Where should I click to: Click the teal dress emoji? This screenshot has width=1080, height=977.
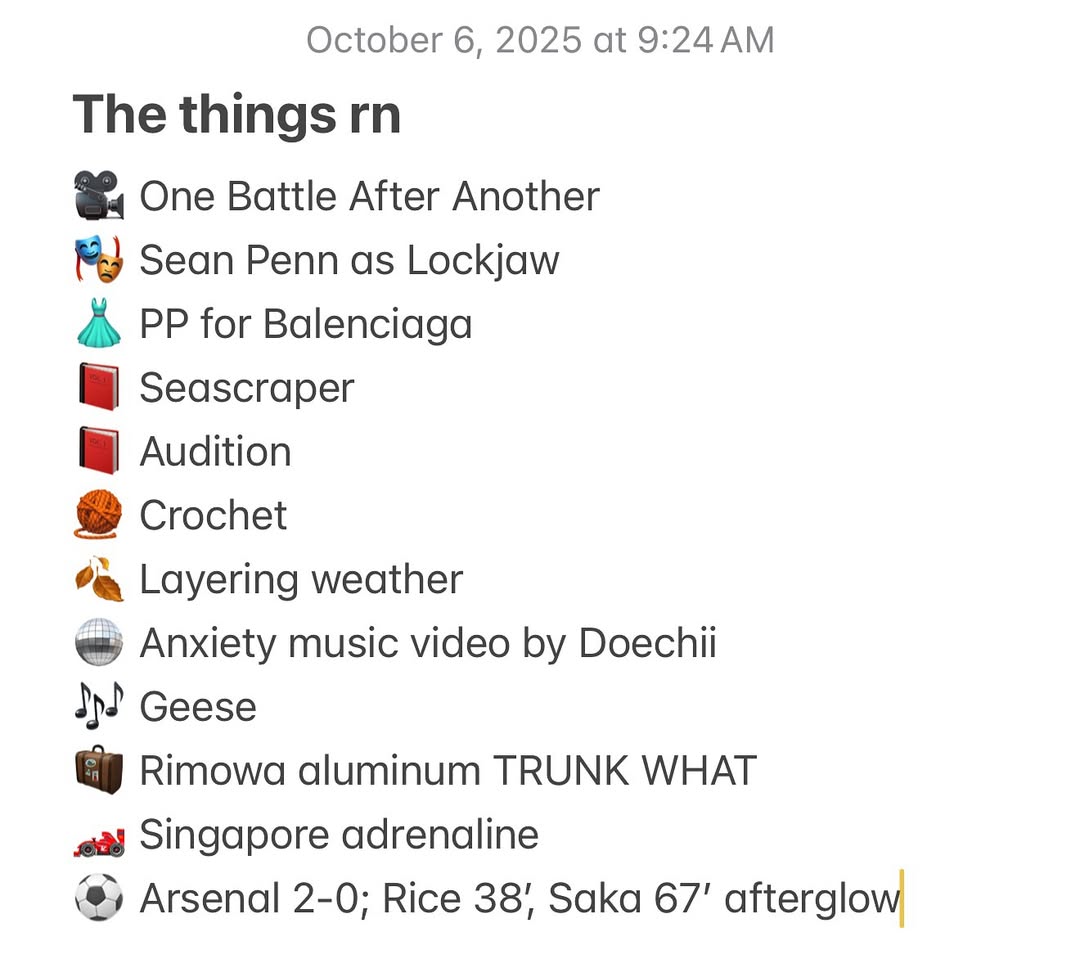tap(99, 324)
